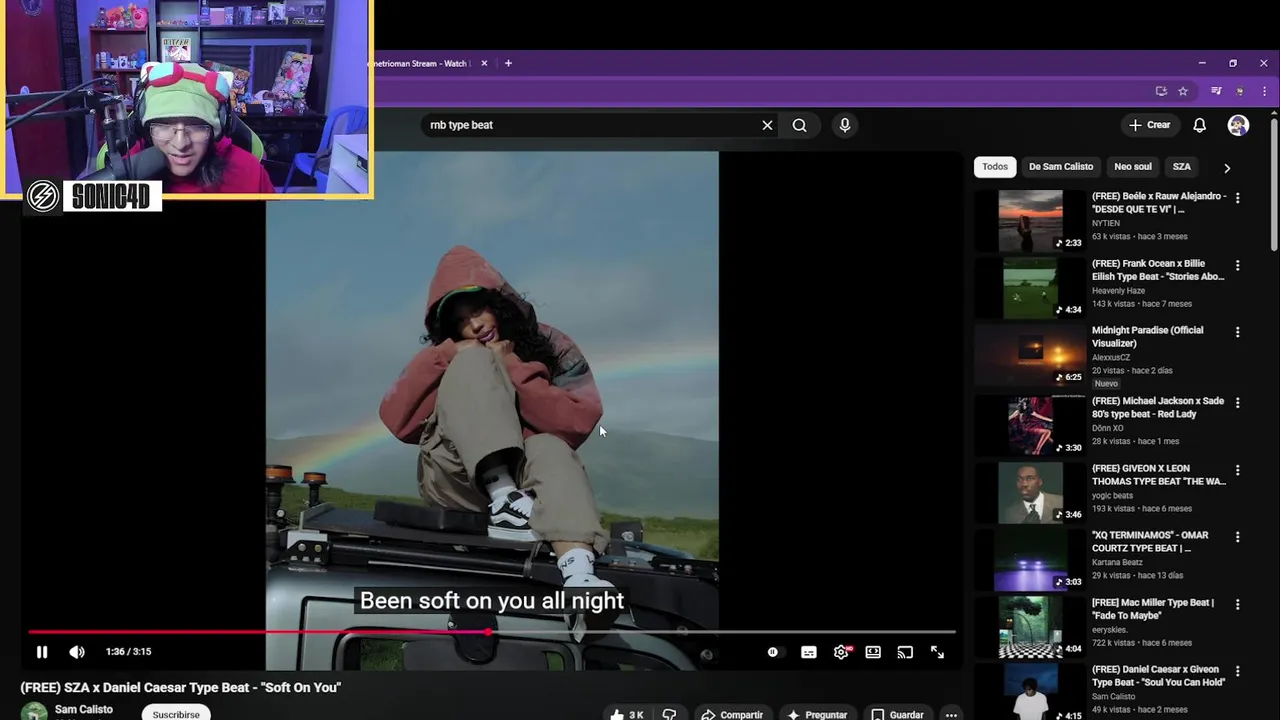Viewport: 1280px width, 720px height.
Task: Open the GIVEON x Leon Thomas thumbnail
Action: [x=1031, y=492]
